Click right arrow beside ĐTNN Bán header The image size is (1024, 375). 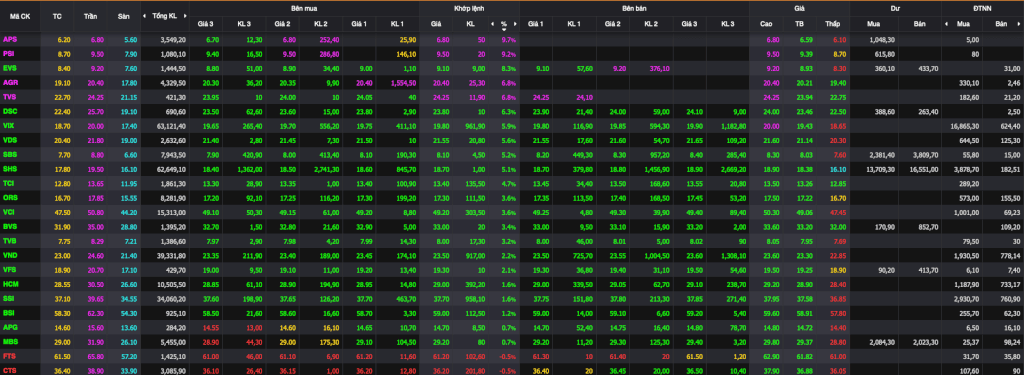[1020, 24]
